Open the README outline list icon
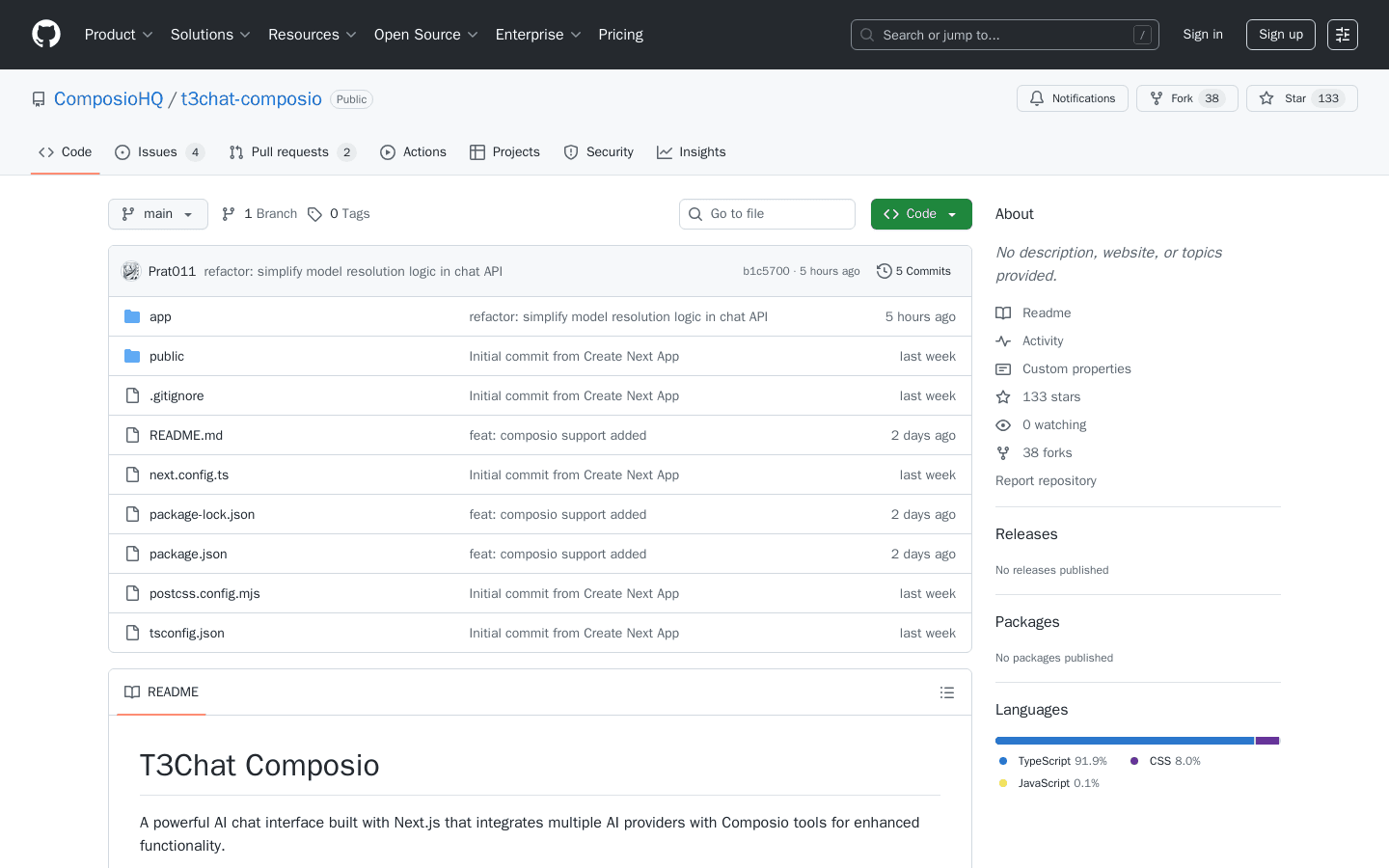Image resolution: width=1389 pixels, height=868 pixels. 947,692
